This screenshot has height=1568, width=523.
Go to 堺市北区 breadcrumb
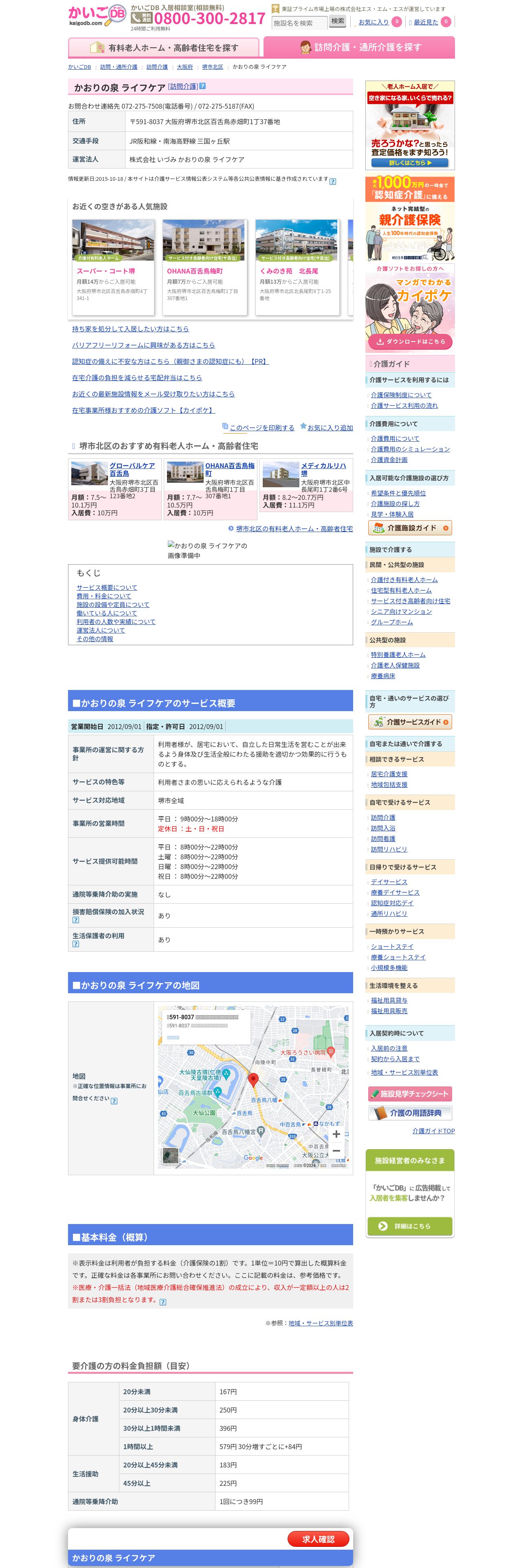coord(213,67)
